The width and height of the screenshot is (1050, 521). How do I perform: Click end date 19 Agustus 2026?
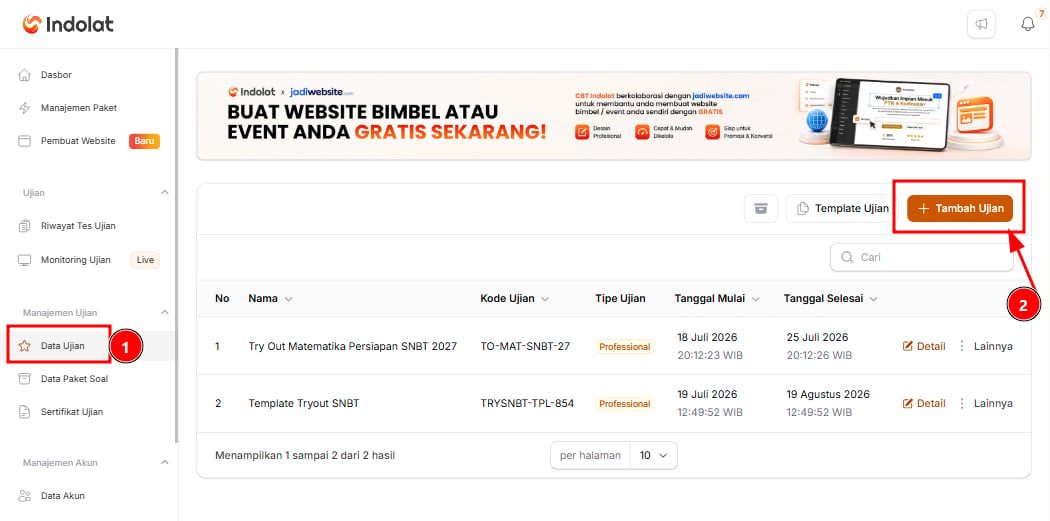pyautogui.click(x=828, y=394)
